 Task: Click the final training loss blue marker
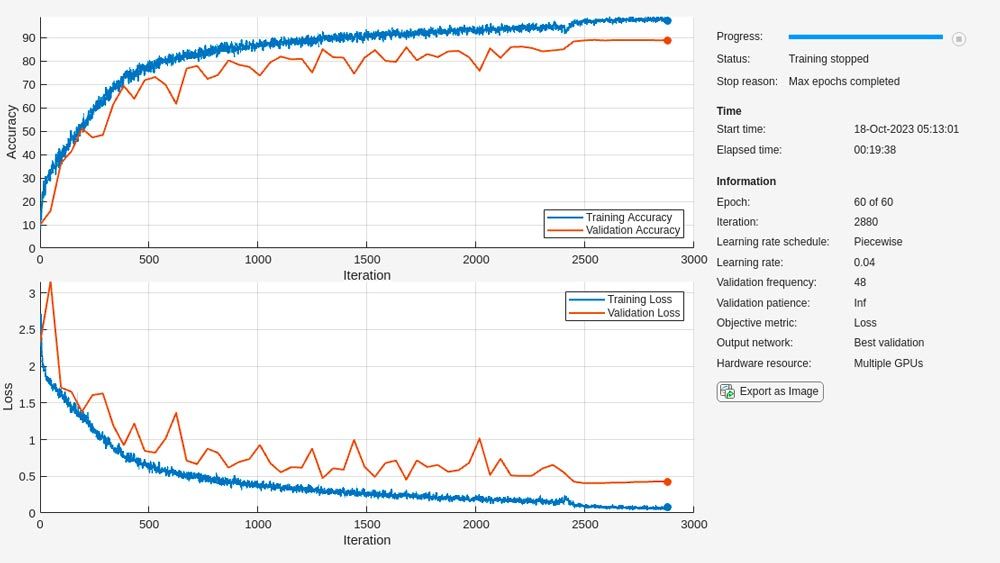[x=667, y=507]
